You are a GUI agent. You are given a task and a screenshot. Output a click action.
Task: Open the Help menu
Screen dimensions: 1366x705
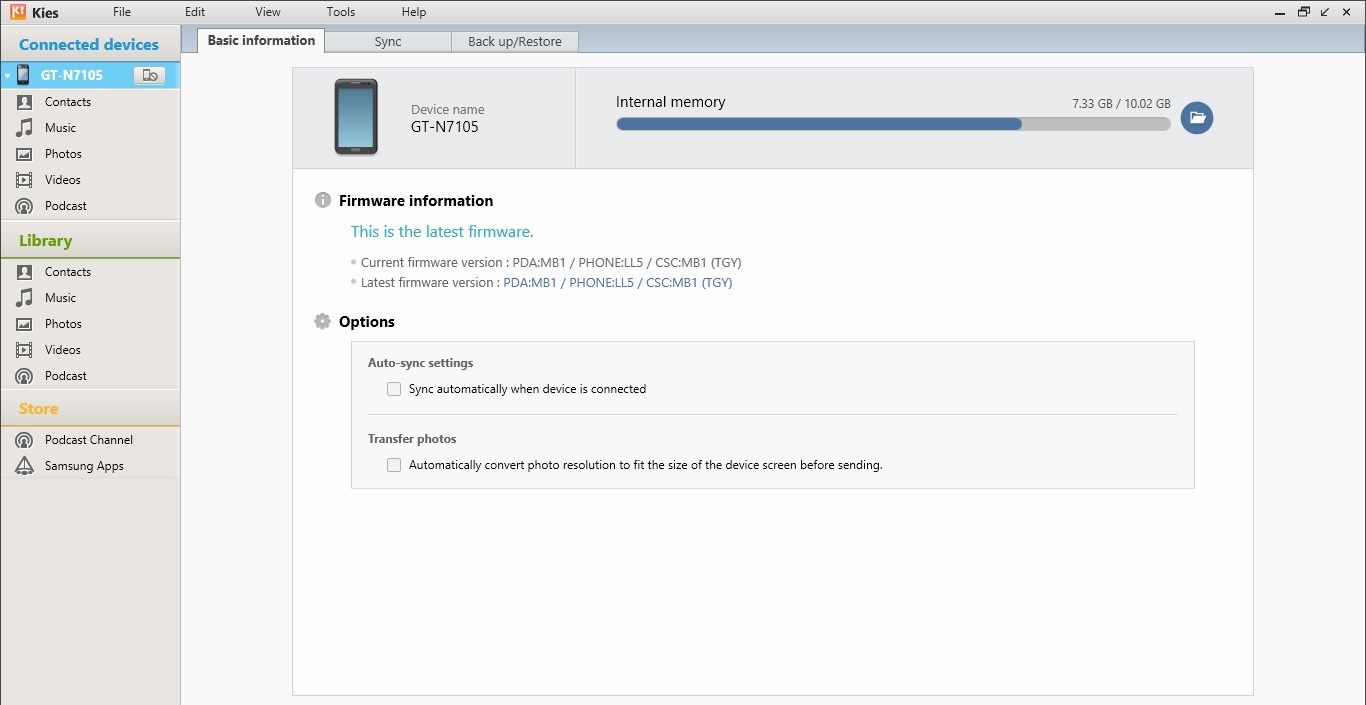tap(414, 12)
